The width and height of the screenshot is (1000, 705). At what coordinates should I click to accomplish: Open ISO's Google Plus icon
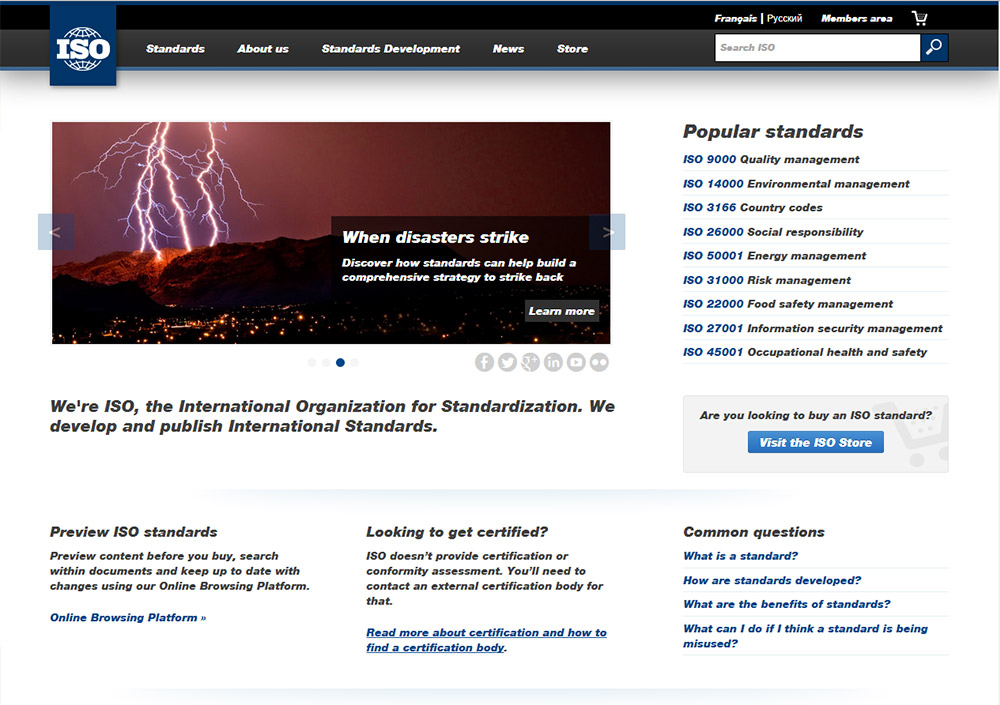coord(530,362)
